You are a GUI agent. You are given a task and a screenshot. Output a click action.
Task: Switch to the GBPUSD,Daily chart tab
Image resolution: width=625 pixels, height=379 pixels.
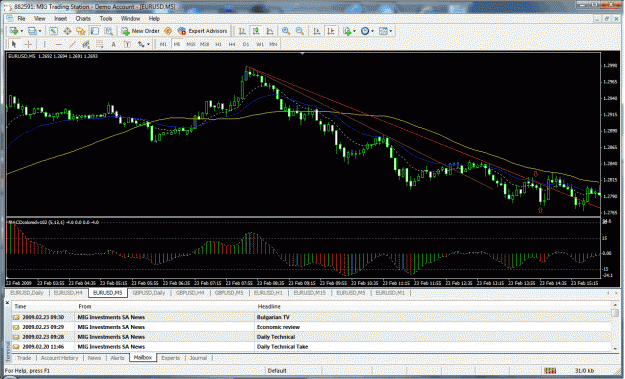pyautogui.click(x=149, y=293)
